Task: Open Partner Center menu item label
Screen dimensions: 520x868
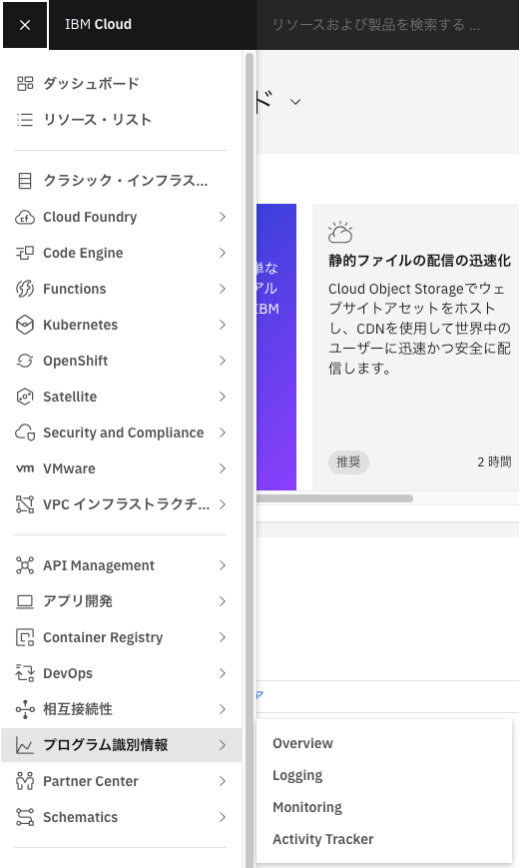Action: [x=91, y=781]
